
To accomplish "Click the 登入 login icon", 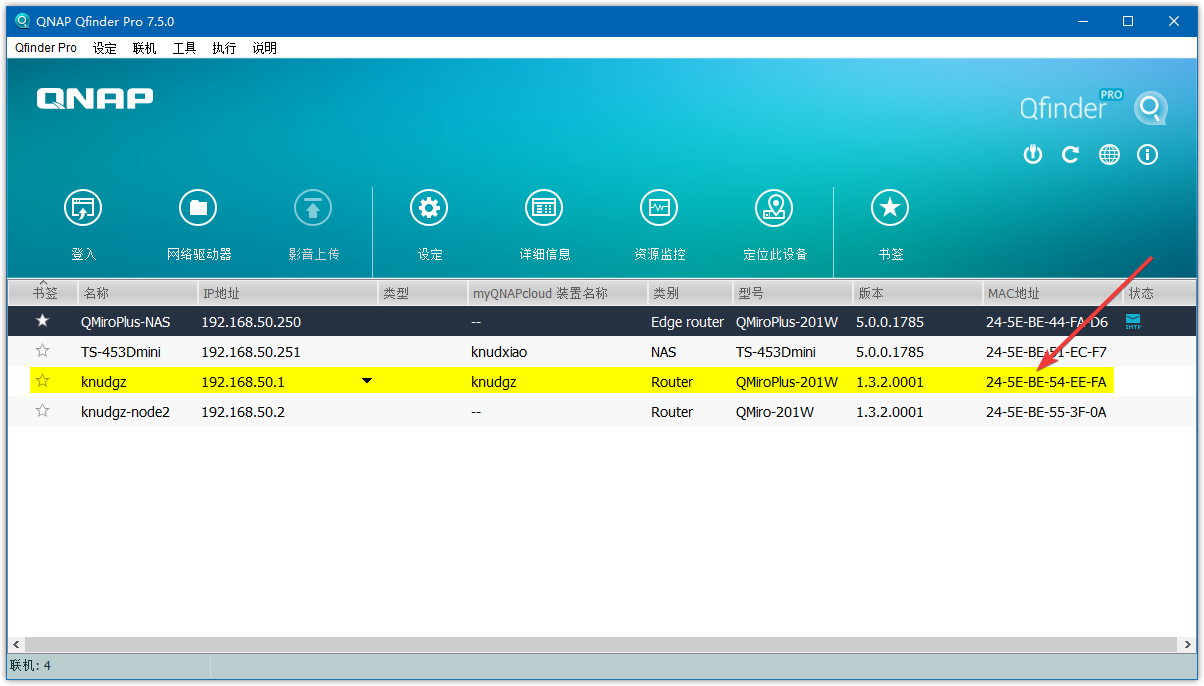I will (x=84, y=208).
